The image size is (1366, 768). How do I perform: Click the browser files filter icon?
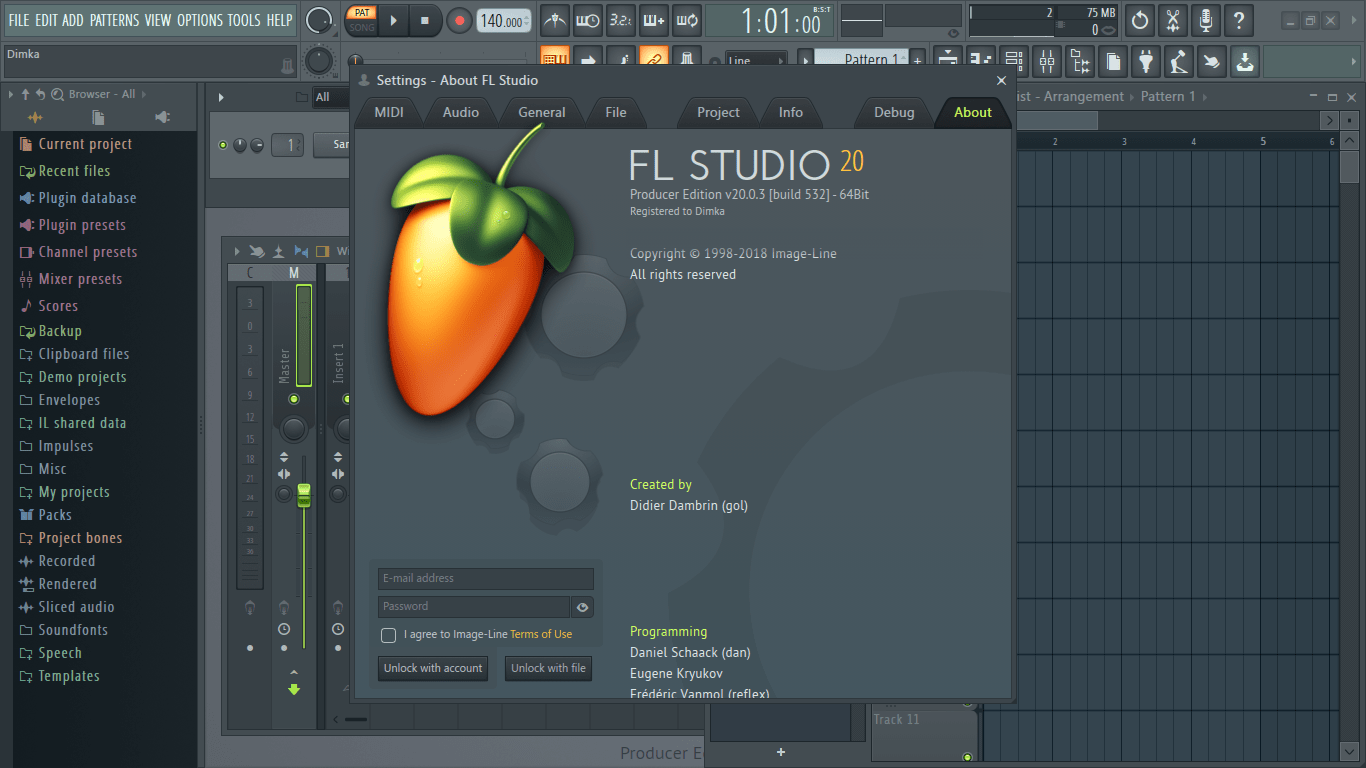(98, 117)
